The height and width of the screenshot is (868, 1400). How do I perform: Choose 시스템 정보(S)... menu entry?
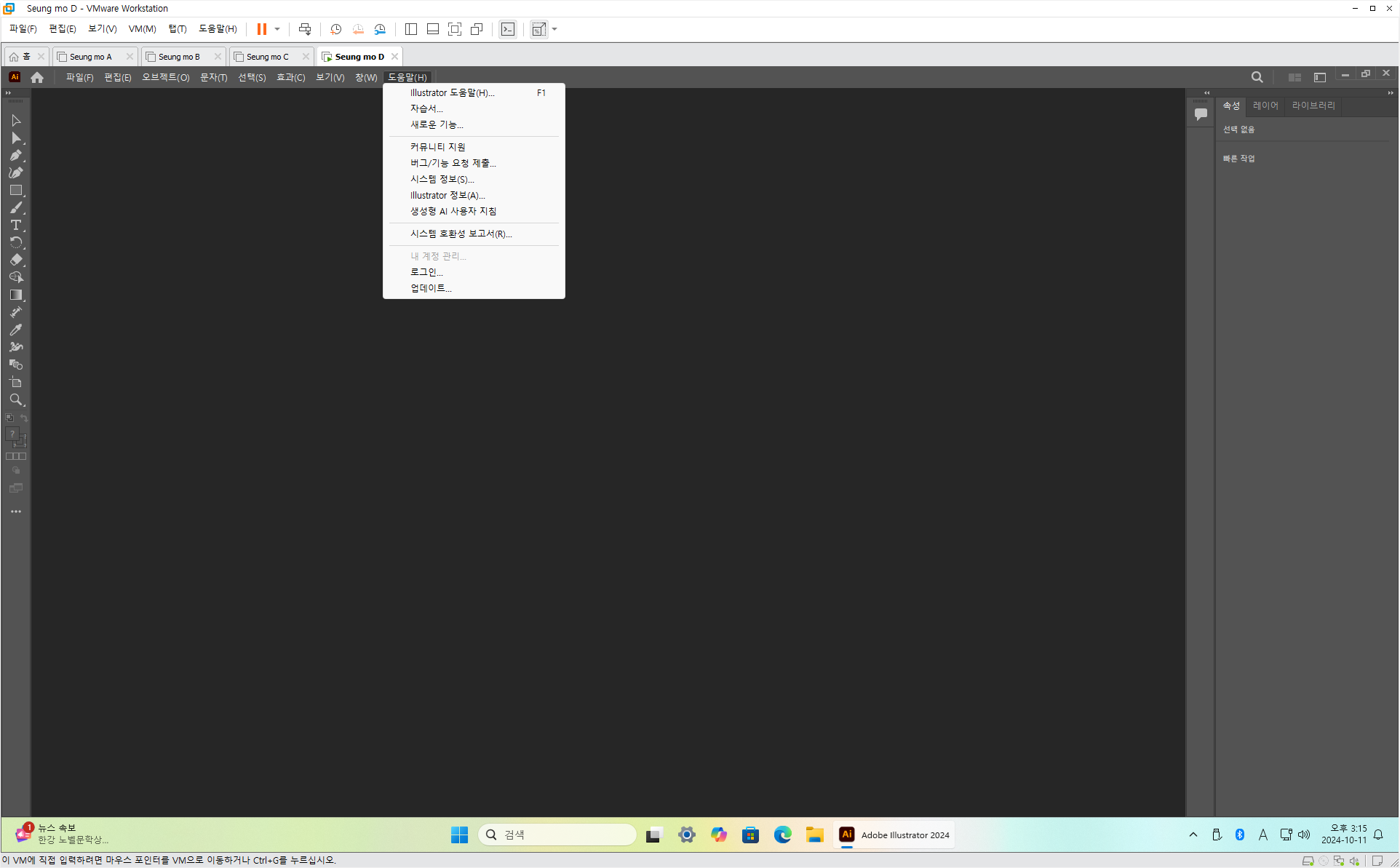(x=442, y=179)
